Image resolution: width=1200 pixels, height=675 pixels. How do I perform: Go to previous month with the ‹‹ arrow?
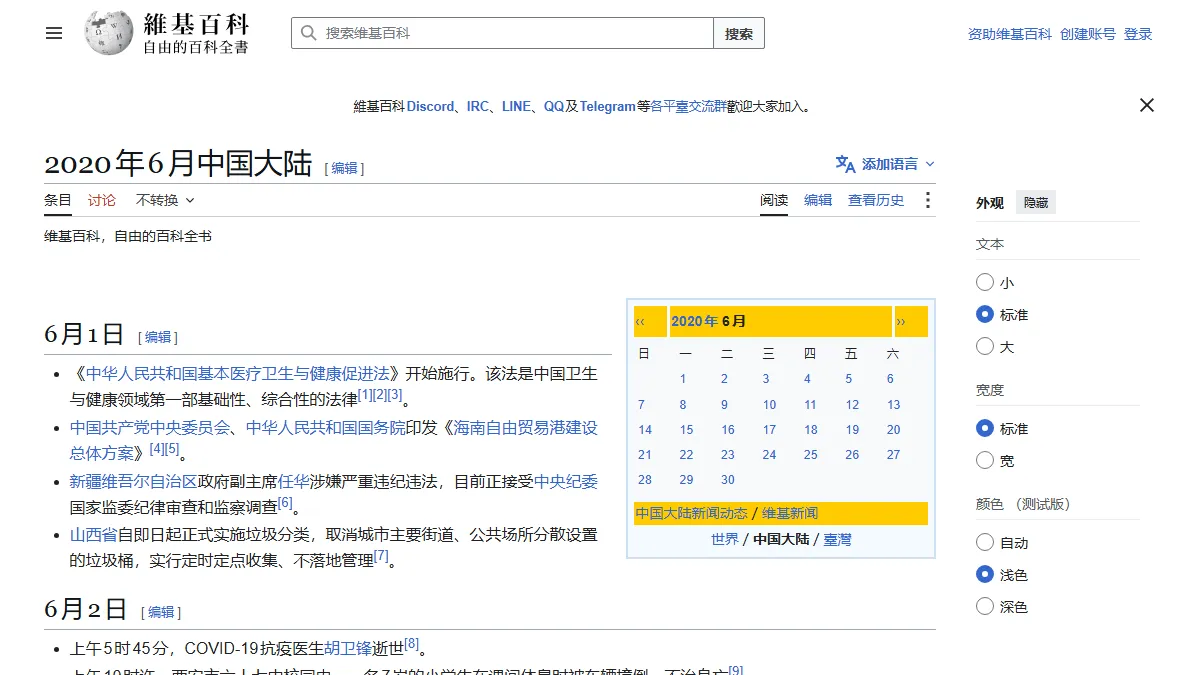[641, 322]
